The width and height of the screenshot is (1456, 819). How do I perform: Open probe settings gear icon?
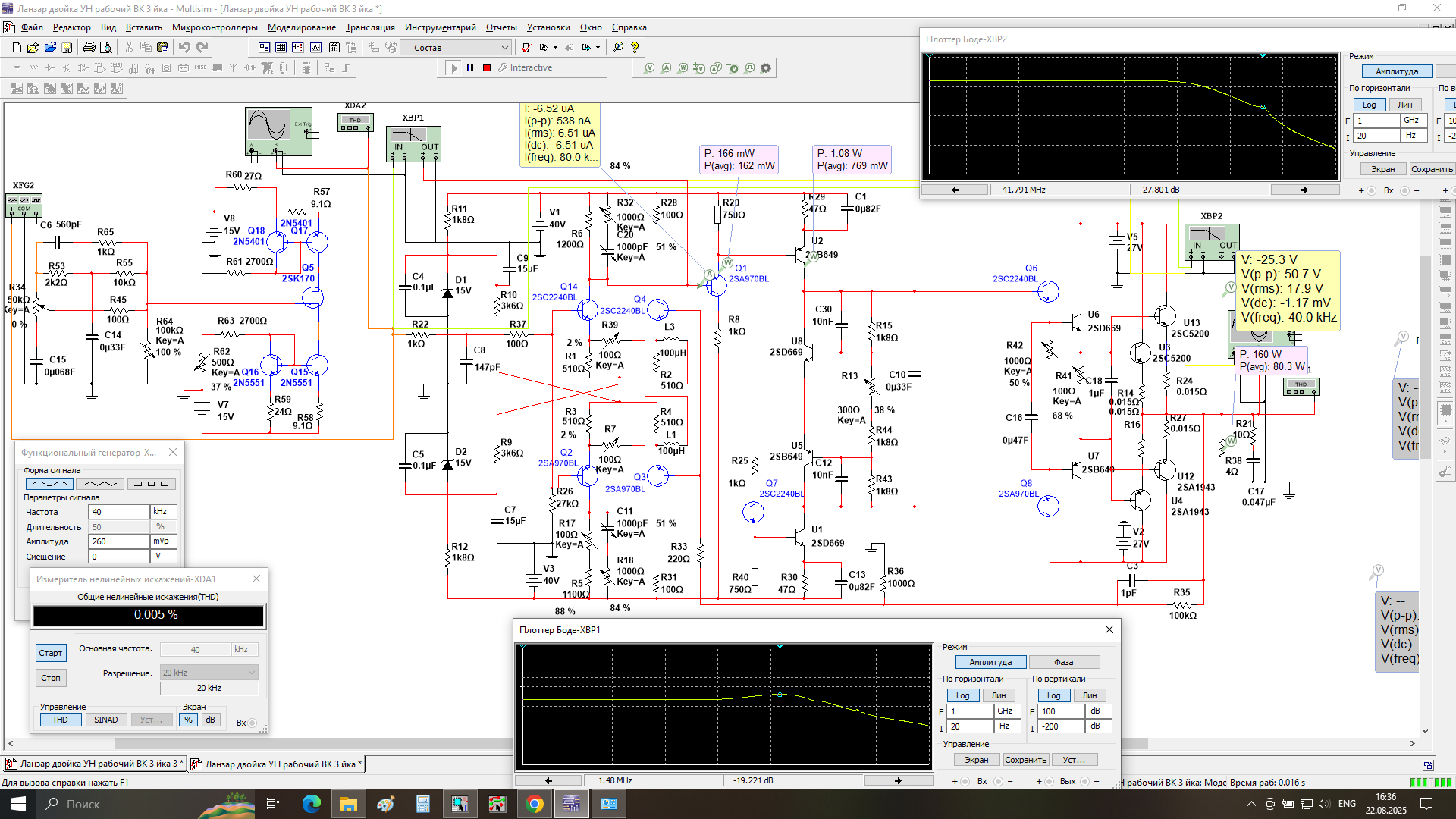click(766, 67)
